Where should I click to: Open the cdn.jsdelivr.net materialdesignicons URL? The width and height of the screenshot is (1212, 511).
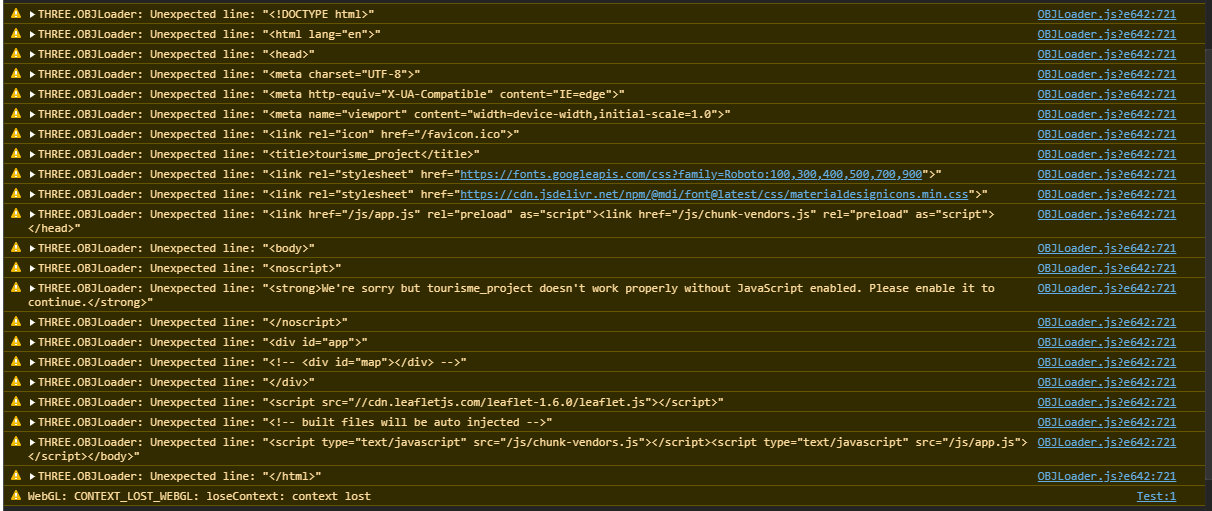(714, 194)
